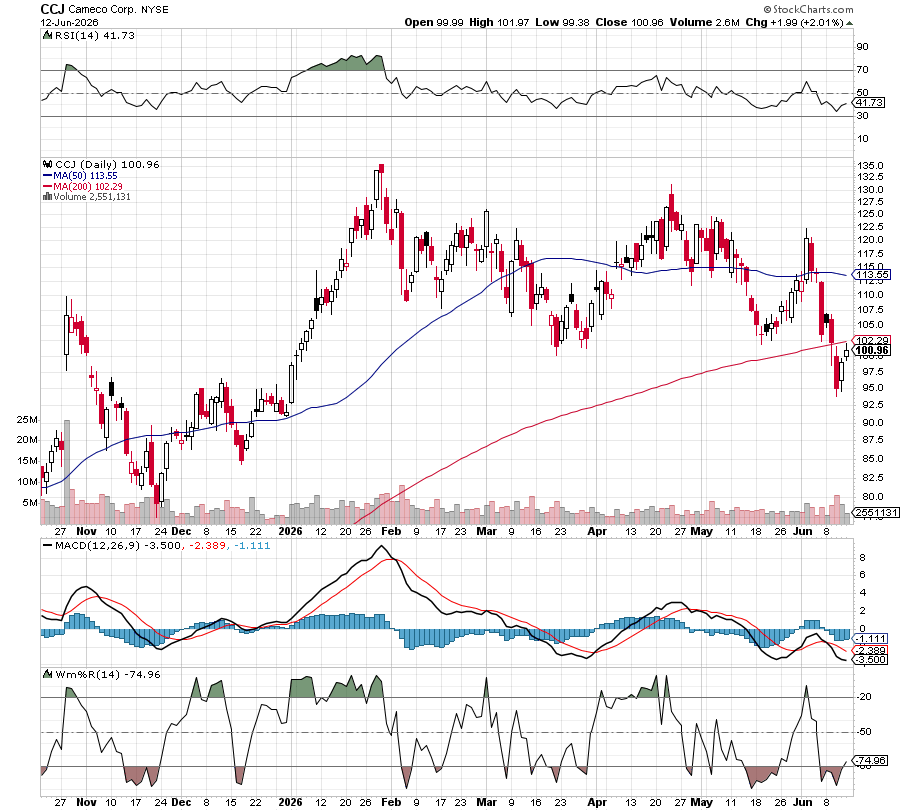Click the 90 level label on RSI axis
Viewport: 900px width, 811px height.
(x=863, y=47)
